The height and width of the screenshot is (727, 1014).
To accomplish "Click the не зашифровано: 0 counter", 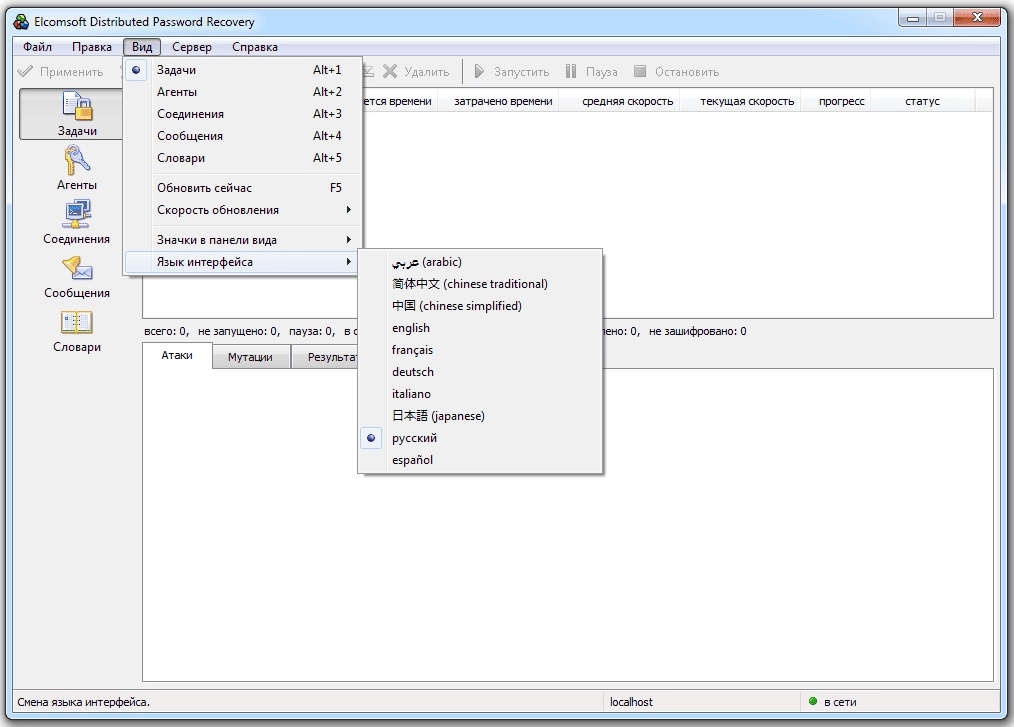I will pyautogui.click(x=697, y=331).
